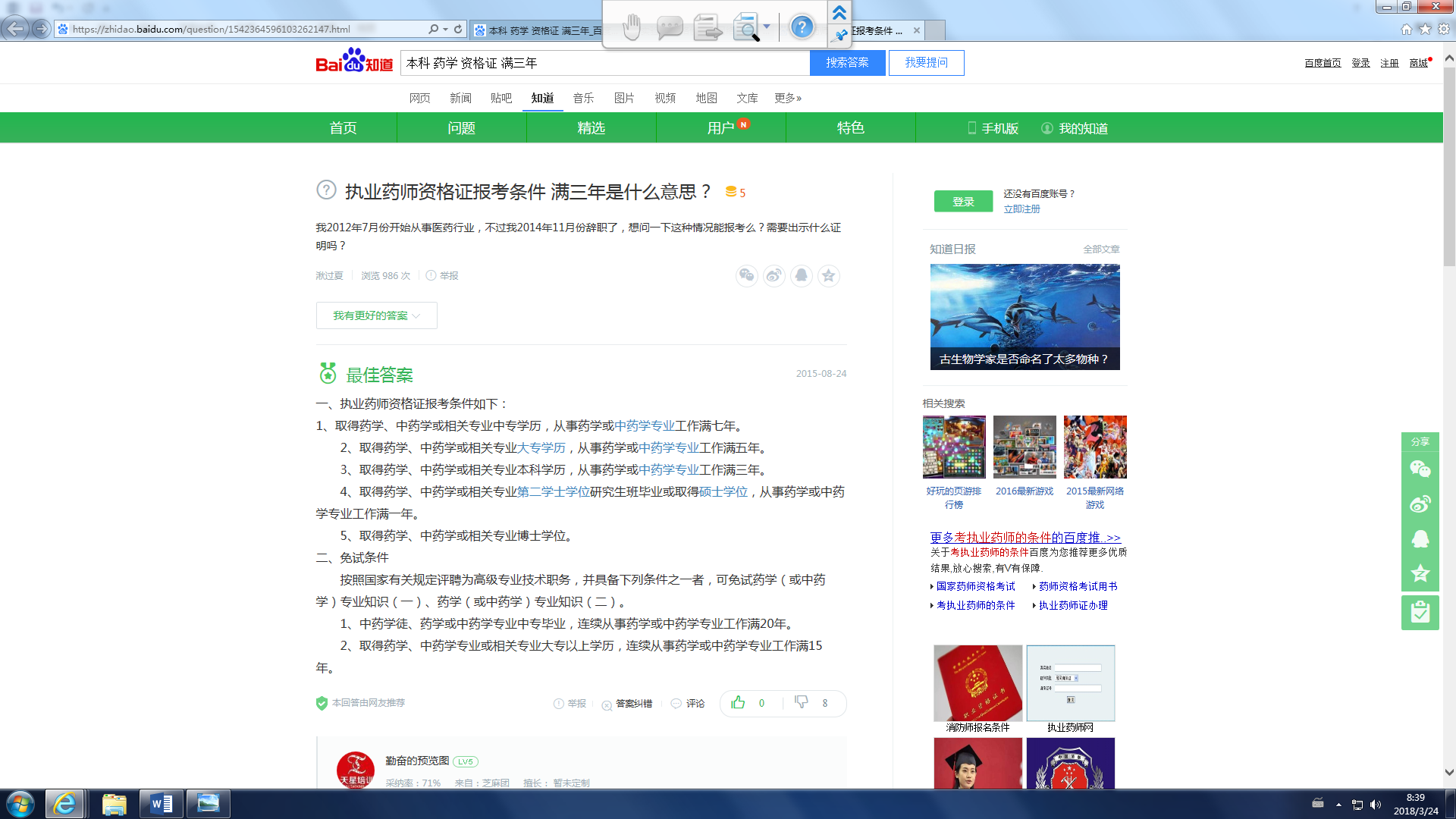Open the 用户 tab in the green nav bar

point(720,127)
